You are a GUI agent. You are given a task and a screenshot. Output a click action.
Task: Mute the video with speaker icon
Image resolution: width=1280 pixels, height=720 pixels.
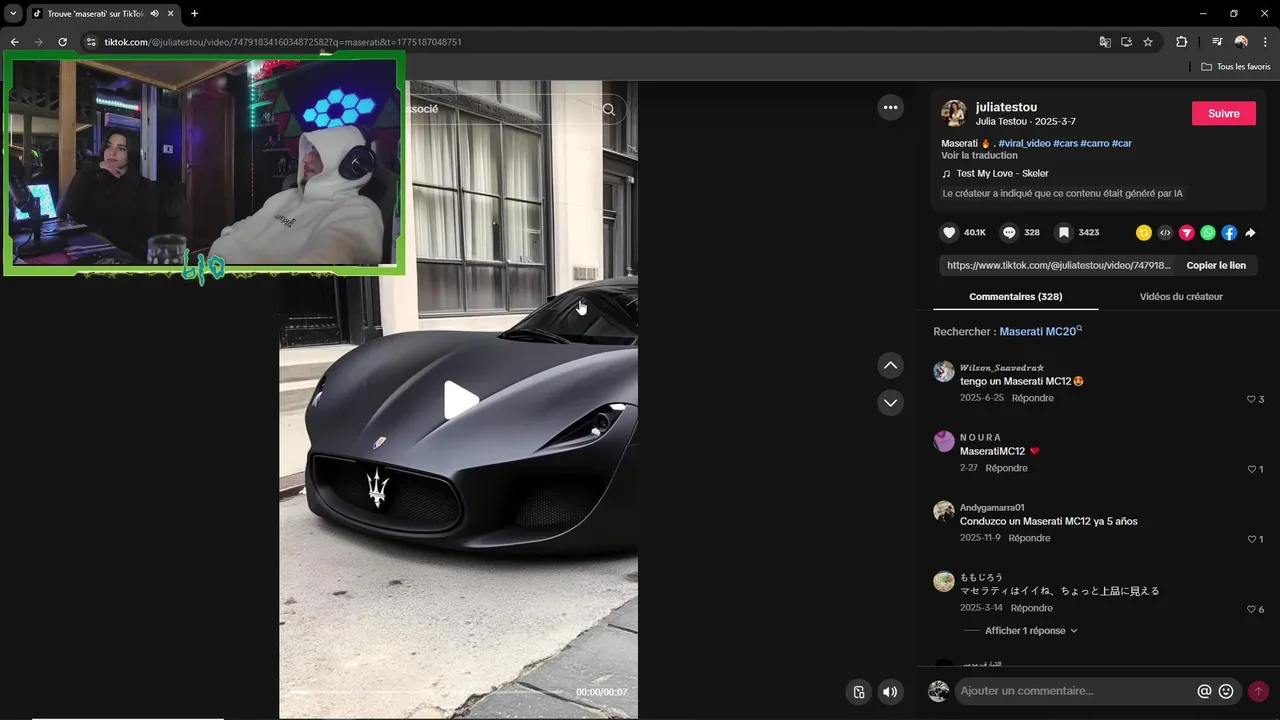pyautogui.click(x=889, y=692)
